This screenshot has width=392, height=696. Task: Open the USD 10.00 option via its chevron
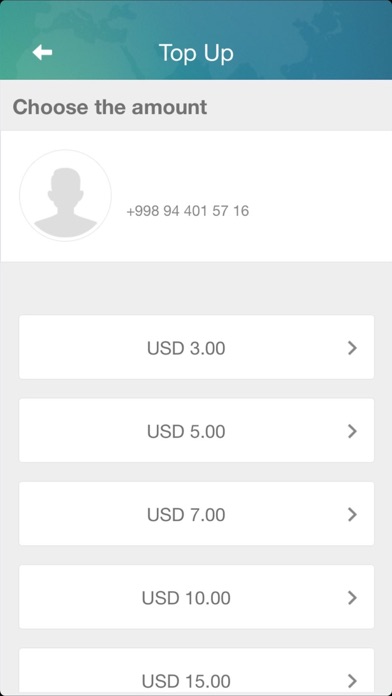point(352,598)
